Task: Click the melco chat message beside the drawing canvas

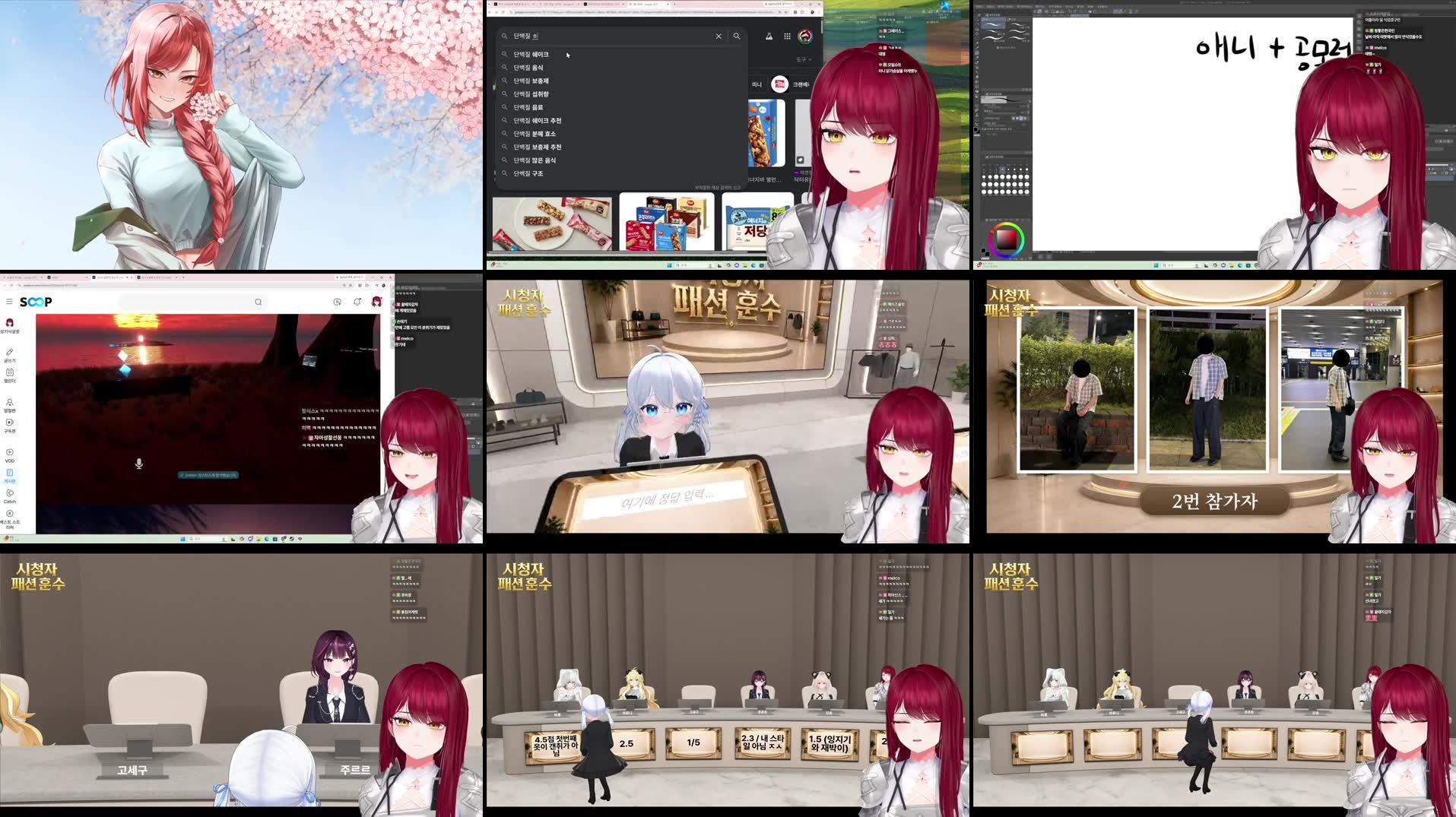Action: coord(1377,50)
